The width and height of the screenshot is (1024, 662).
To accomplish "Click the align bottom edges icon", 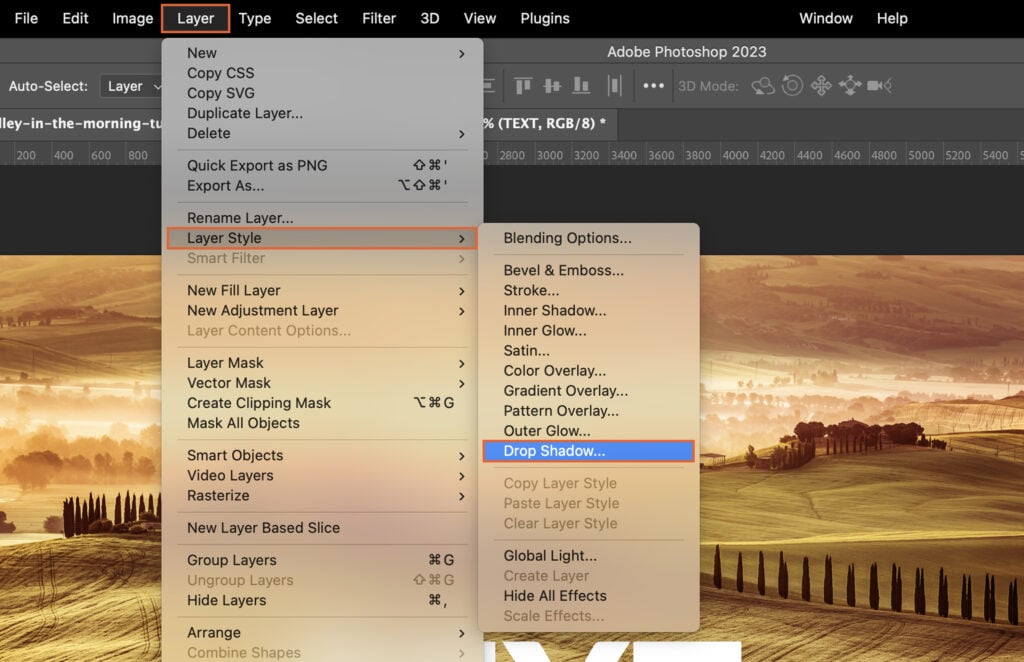I will coord(581,87).
